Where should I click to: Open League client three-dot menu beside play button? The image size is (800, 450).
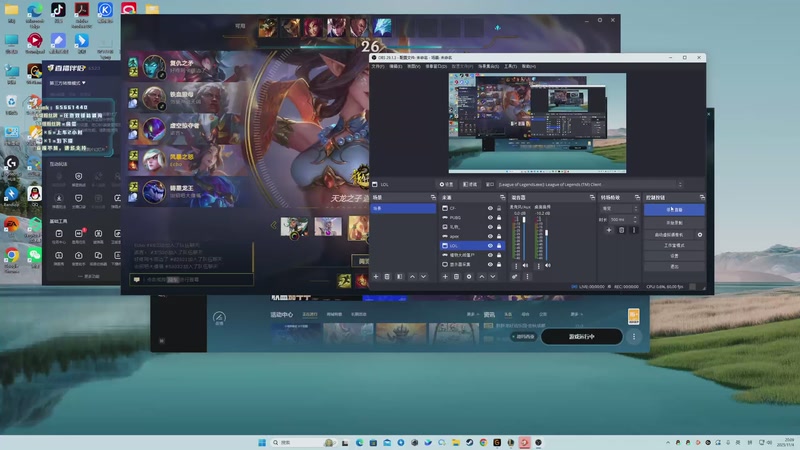tap(634, 337)
